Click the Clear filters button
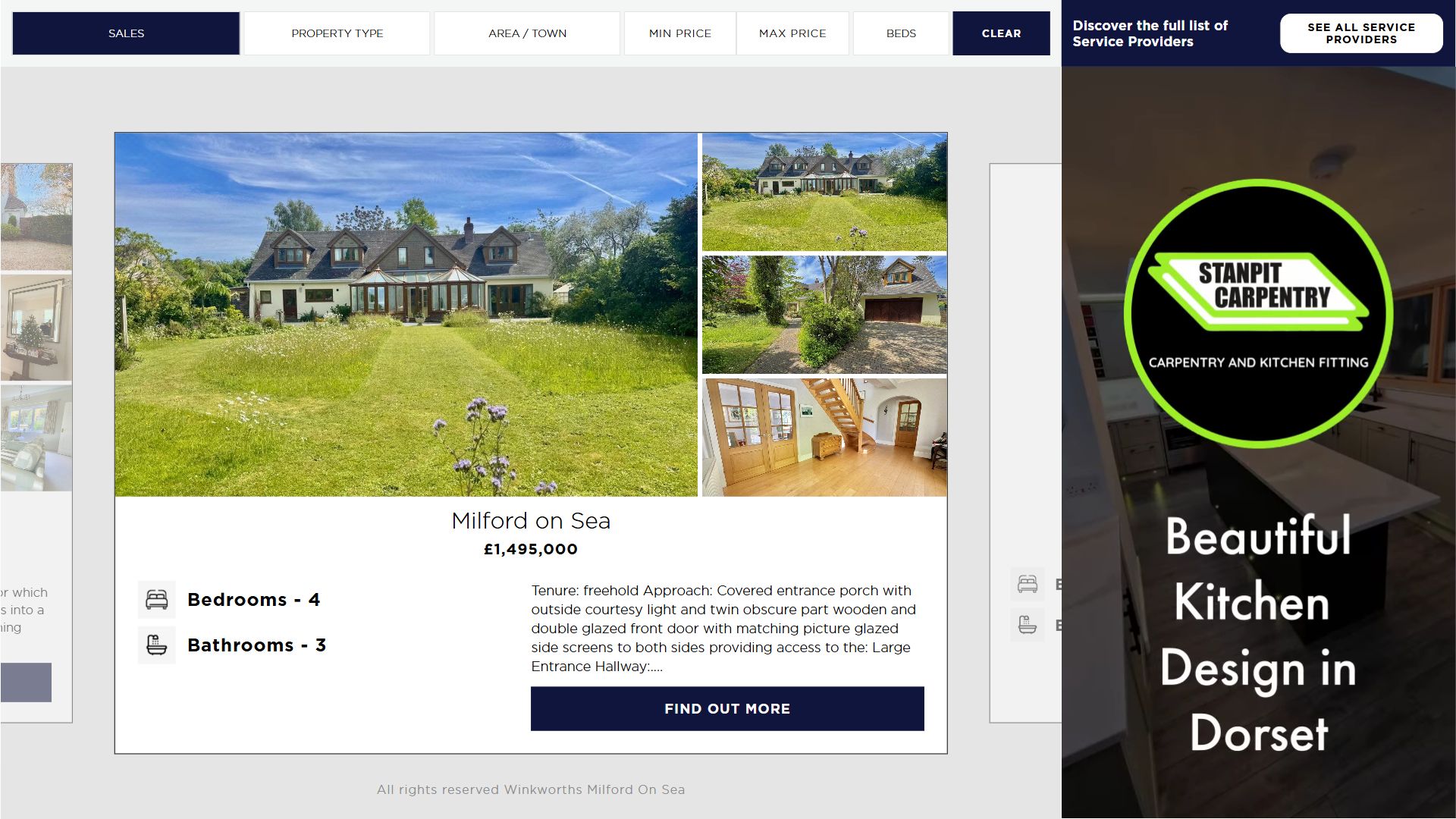 pos(1001,33)
